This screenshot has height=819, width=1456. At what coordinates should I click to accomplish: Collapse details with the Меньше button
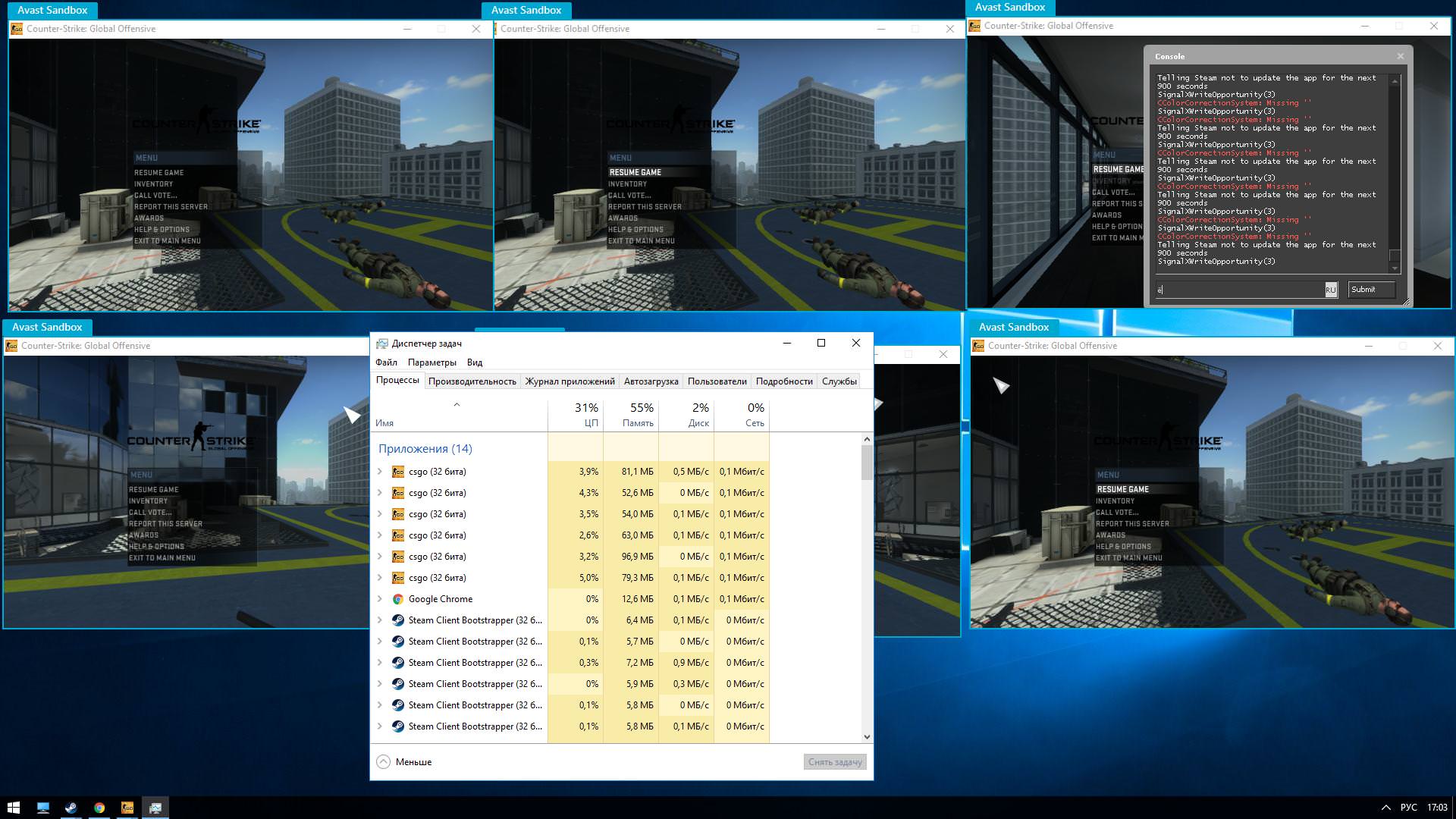click(x=405, y=762)
